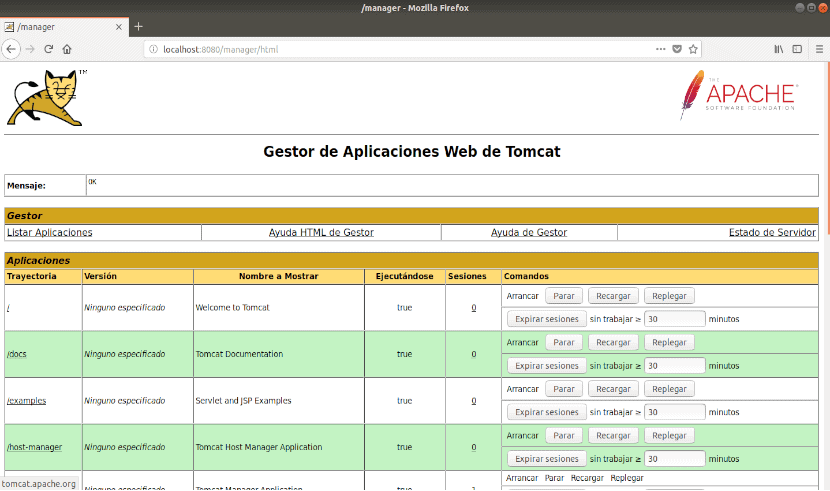Toggle the Firefox sidebar icon
The image size is (830, 491).
(797, 49)
